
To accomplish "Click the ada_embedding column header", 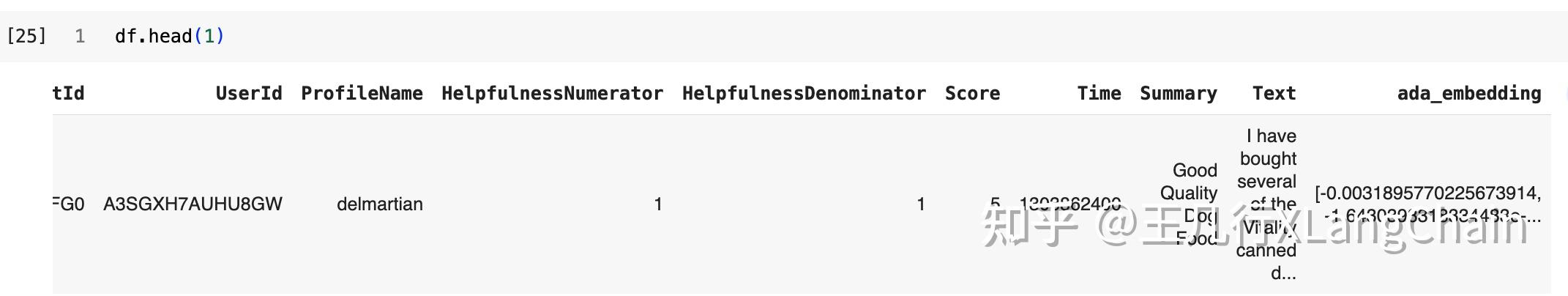I will click(x=1468, y=93).
